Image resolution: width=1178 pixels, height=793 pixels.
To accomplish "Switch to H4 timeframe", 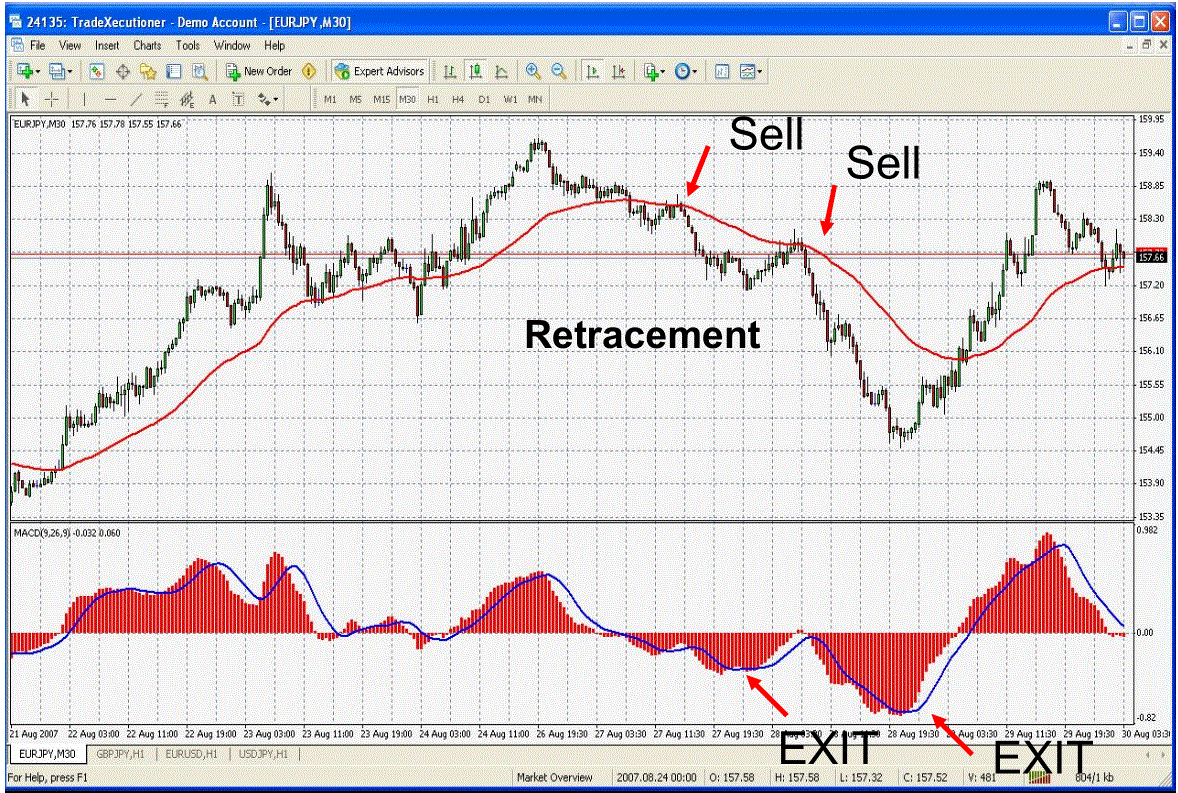I will (x=458, y=99).
